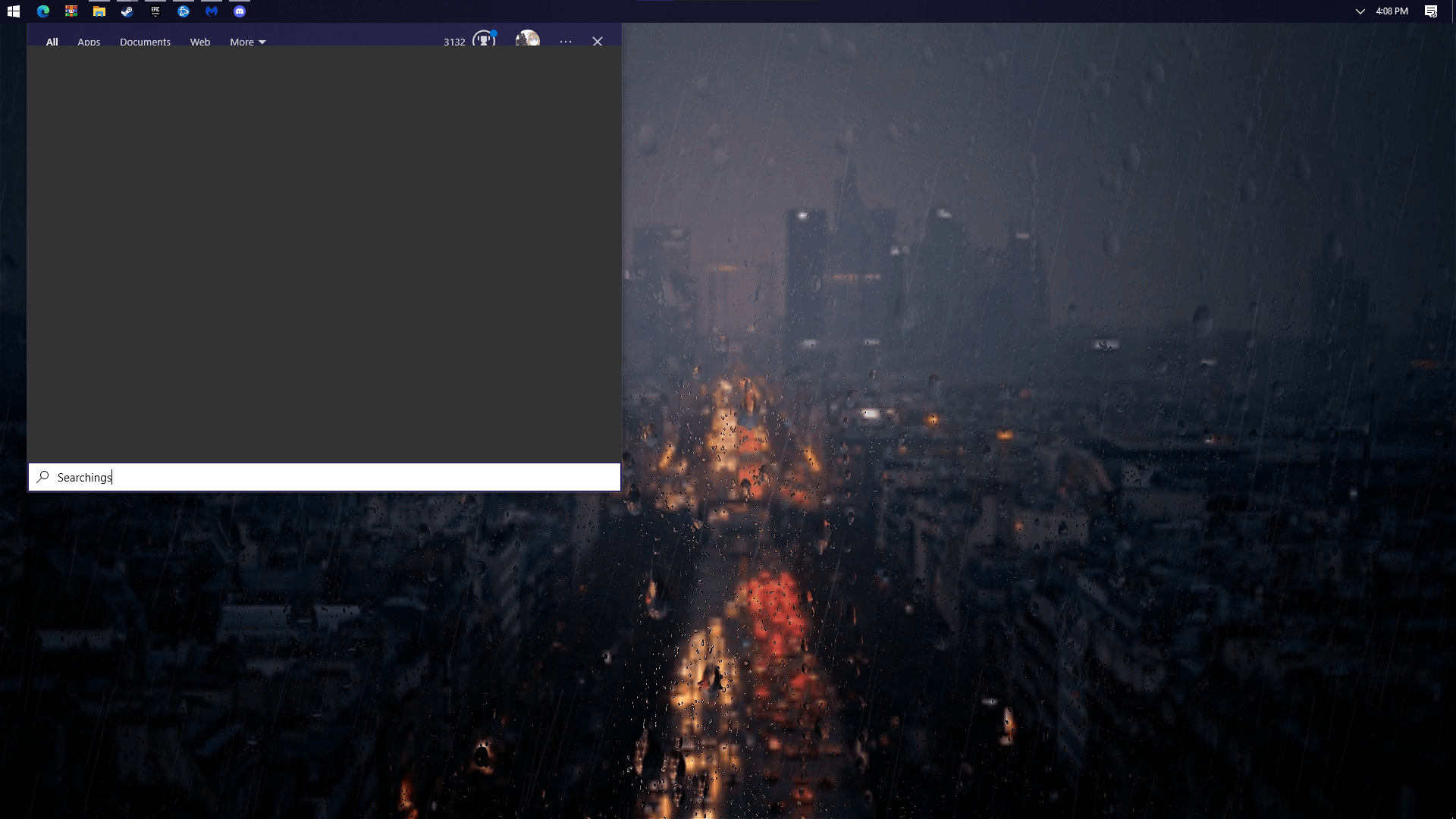The image size is (1456, 819).
Task: Switch to the Documents search tab
Action: (x=145, y=42)
